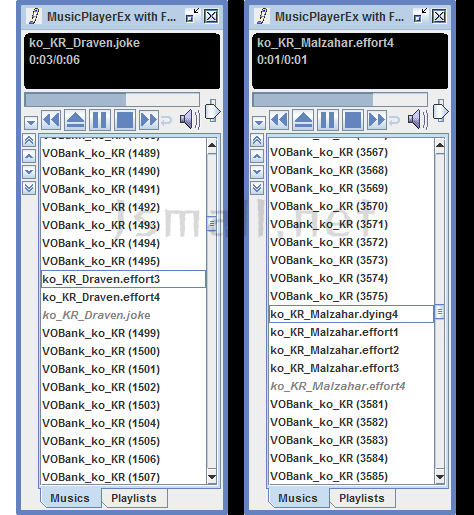Click scrollbar thumb in left playlist
474x515 pixels.
click(212, 224)
